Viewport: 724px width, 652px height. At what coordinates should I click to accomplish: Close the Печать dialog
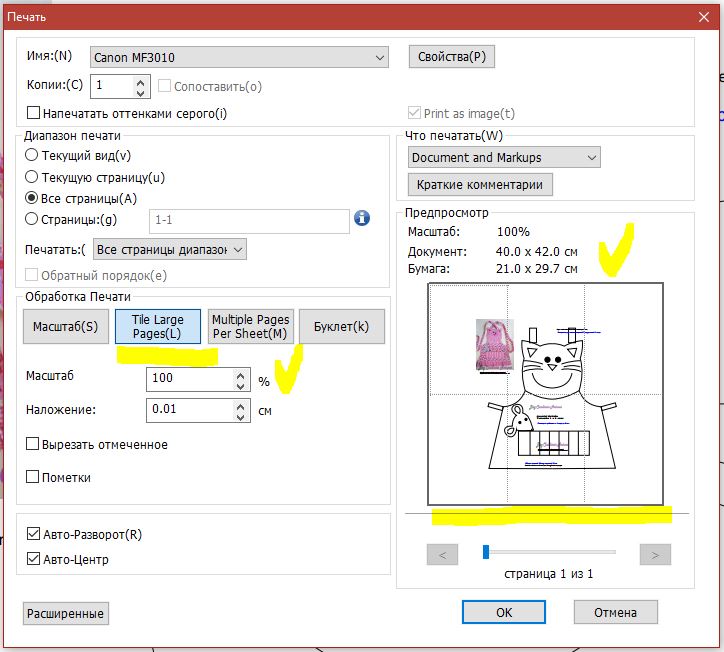tap(704, 17)
